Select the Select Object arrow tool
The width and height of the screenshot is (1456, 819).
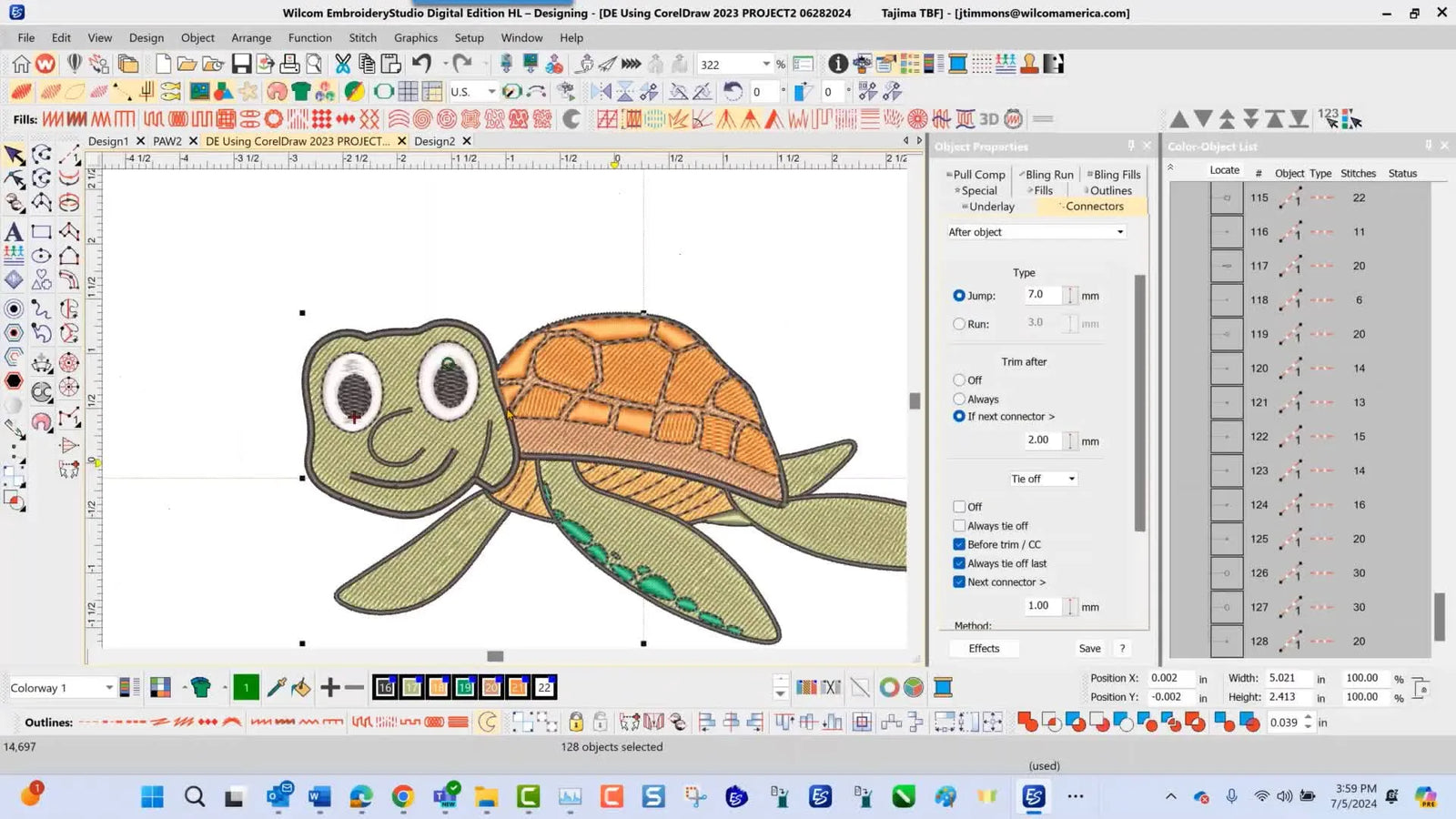pos(14,155)
